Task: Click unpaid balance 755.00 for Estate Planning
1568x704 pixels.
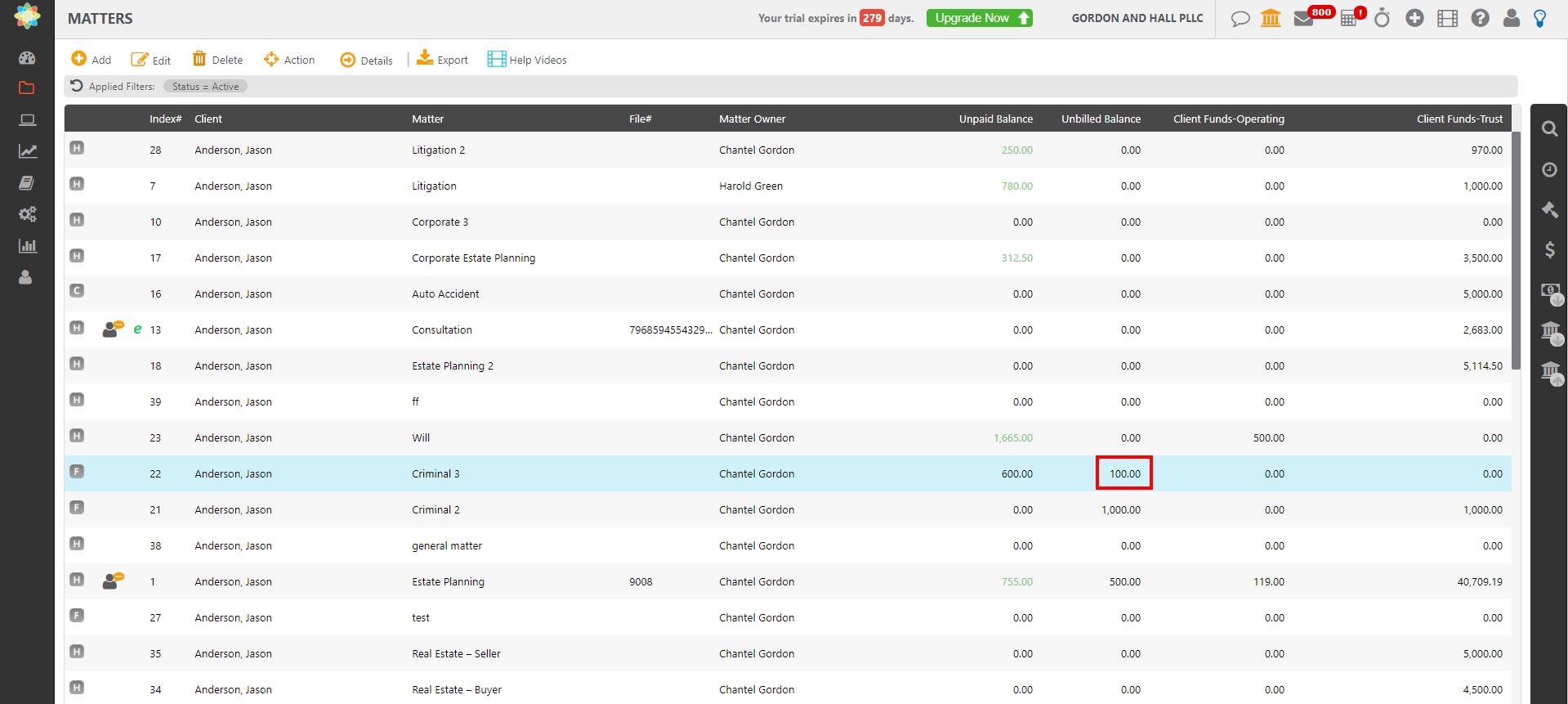Action: coord(1016,581)
